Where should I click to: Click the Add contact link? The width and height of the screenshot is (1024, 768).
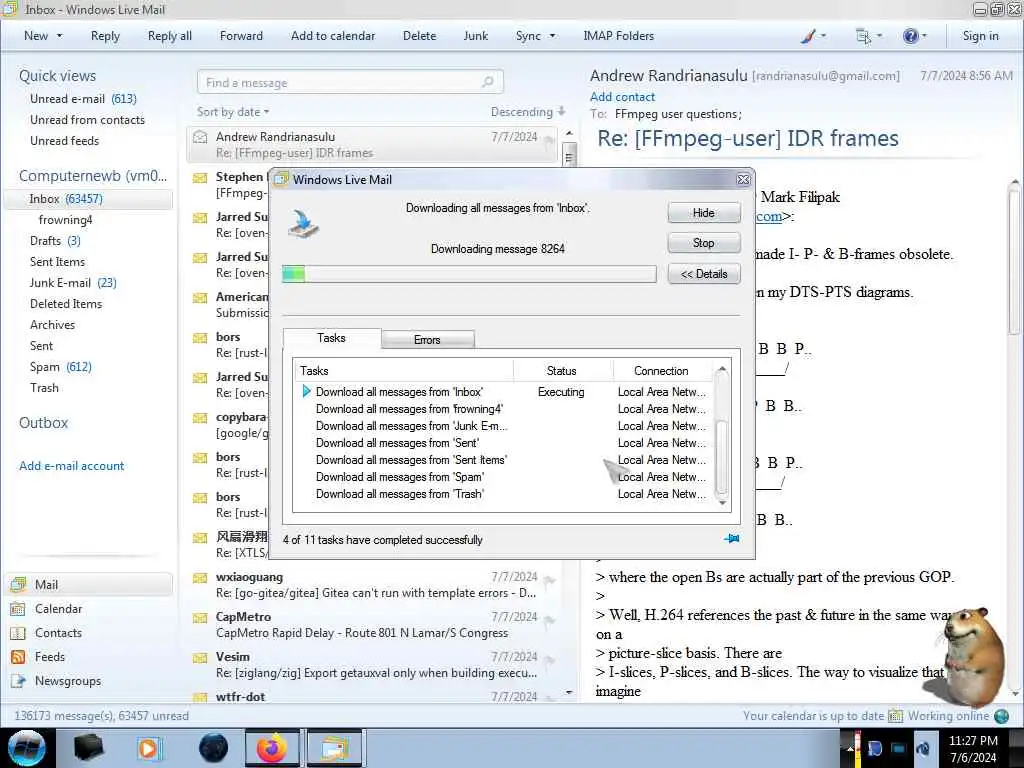click(x=622, y=97)
